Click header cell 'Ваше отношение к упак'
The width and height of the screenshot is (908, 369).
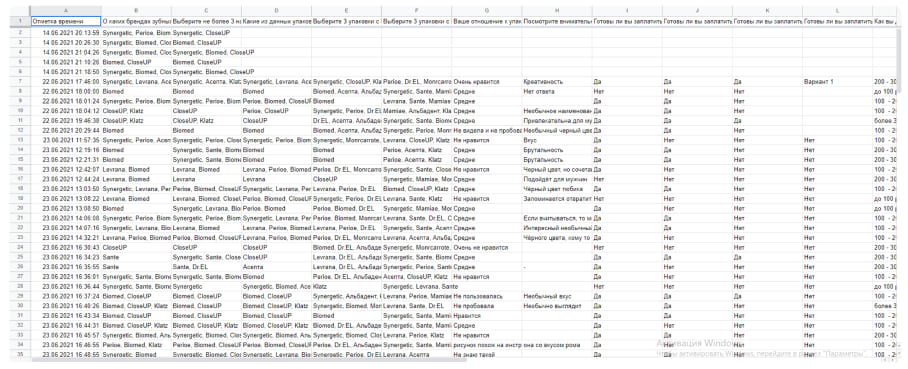(x=486, y=21)
